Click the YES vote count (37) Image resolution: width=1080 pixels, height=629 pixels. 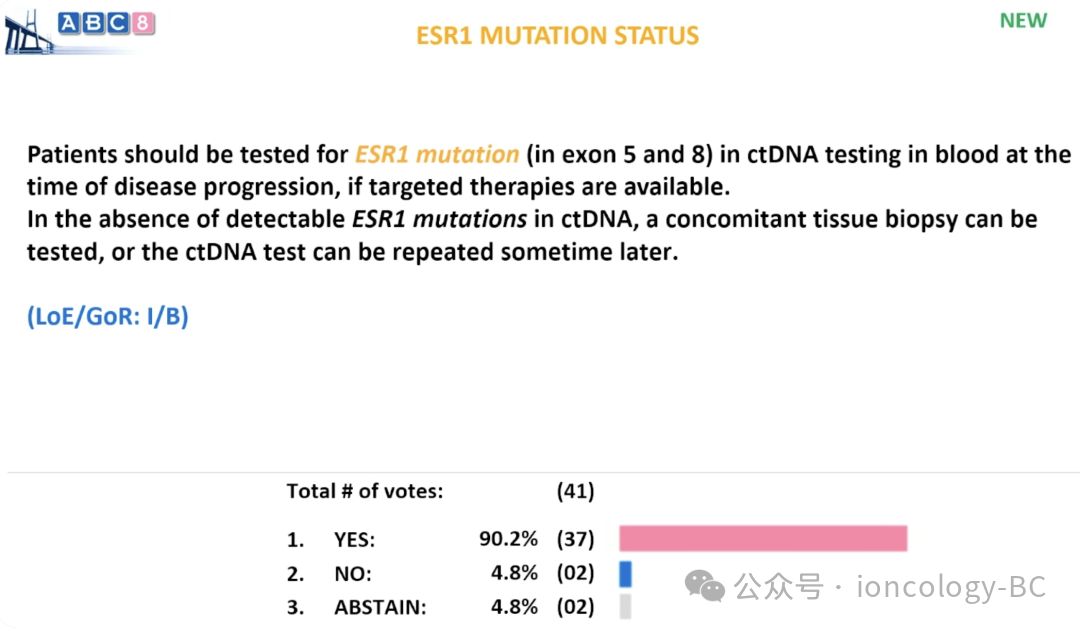pos(575,540)
